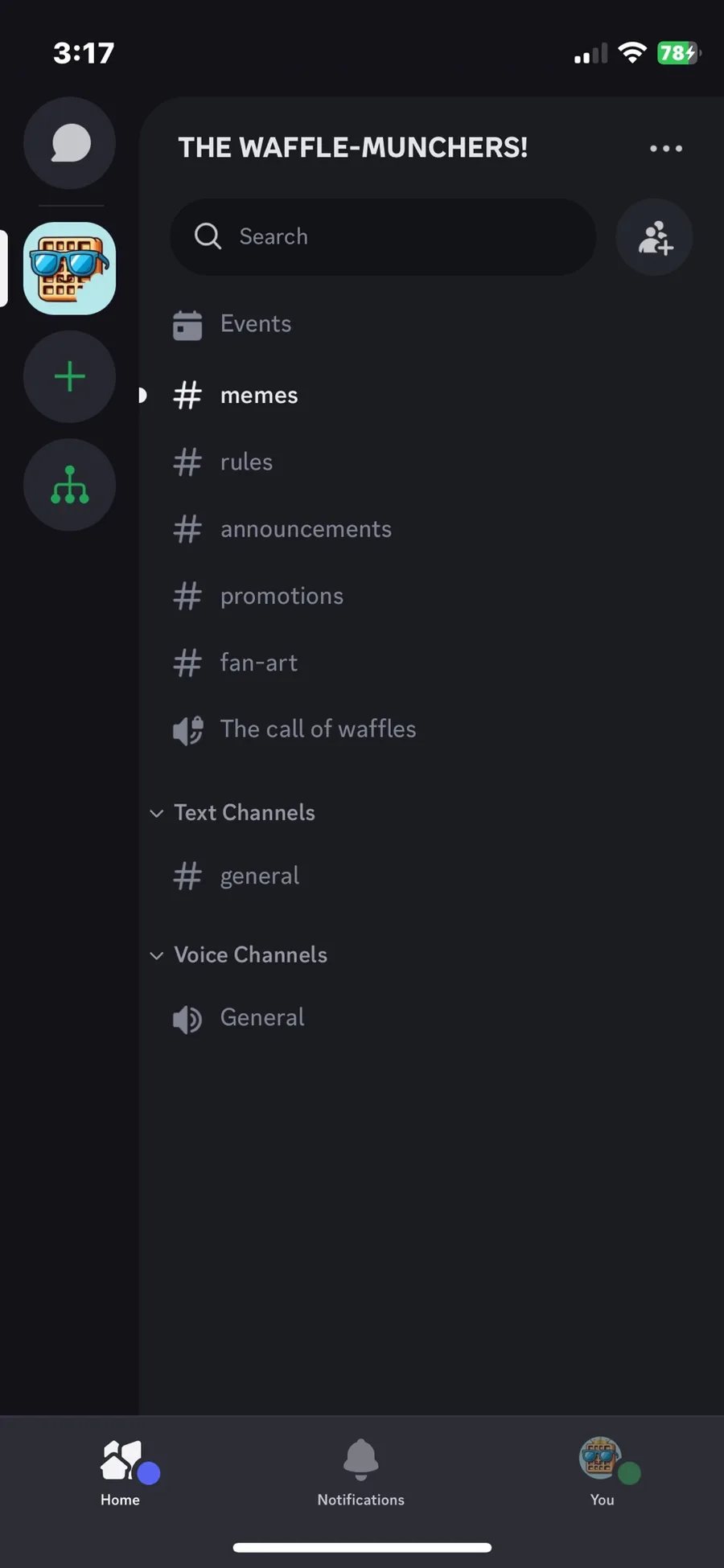Select the Waffle-Munchers server icon

70,269
